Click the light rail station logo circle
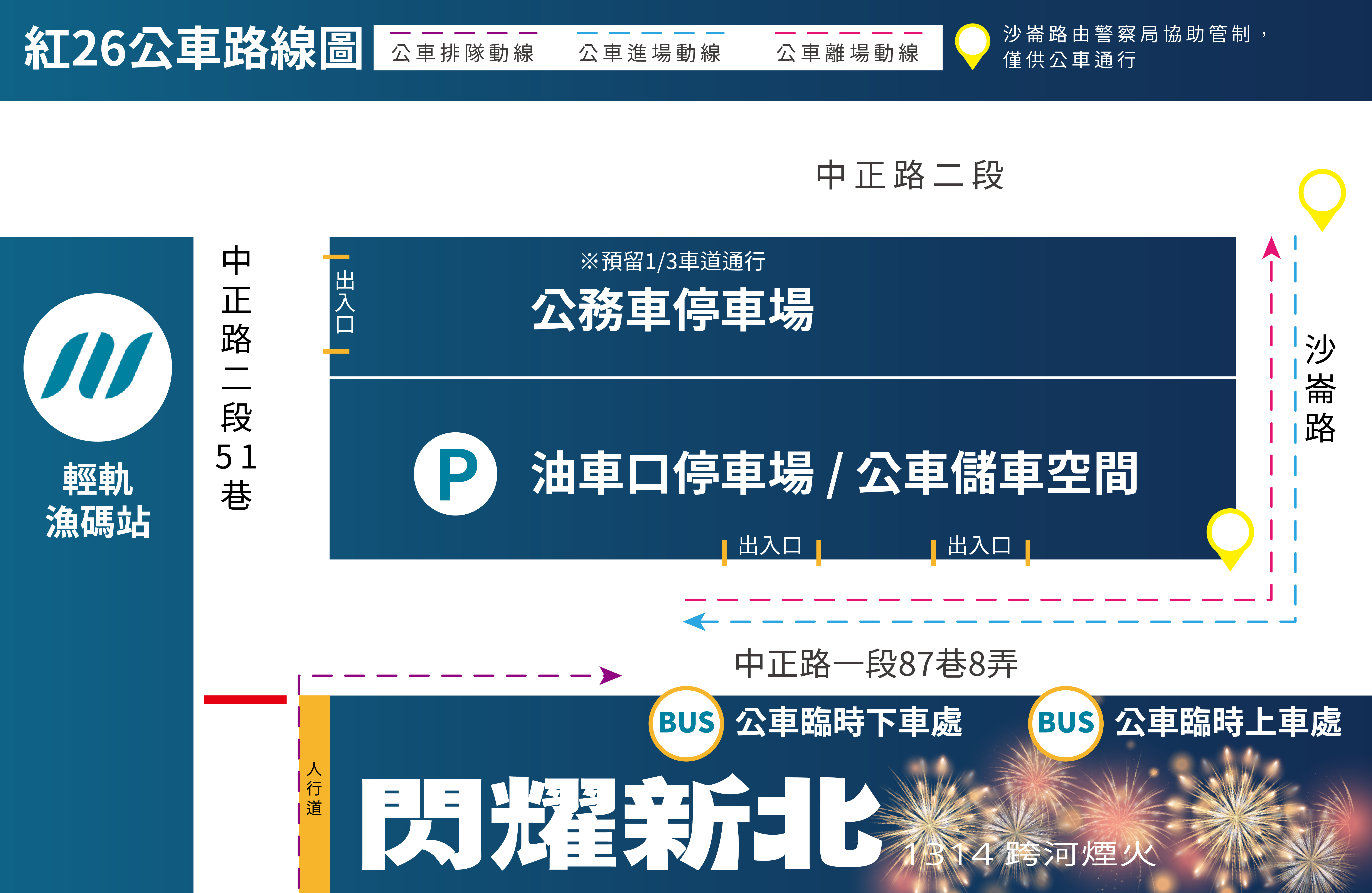Image resolution: width=1372 pixels, height=893 pixels. pos(98,367)
